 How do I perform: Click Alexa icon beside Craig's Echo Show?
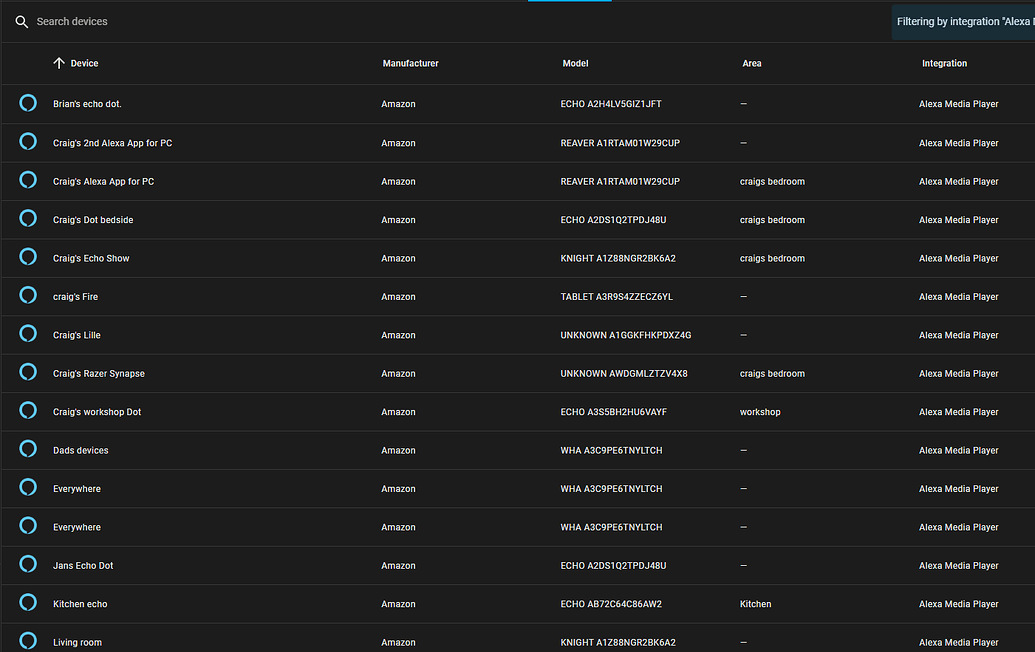(28, 257)
